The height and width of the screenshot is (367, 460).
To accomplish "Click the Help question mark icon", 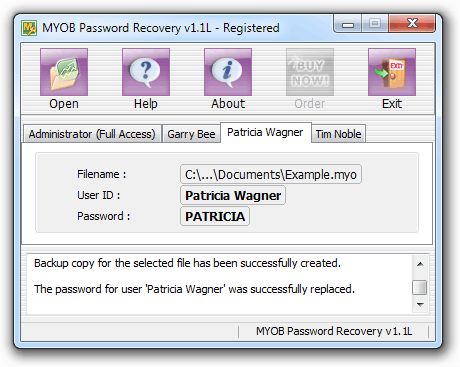I will tap(146, 72).
